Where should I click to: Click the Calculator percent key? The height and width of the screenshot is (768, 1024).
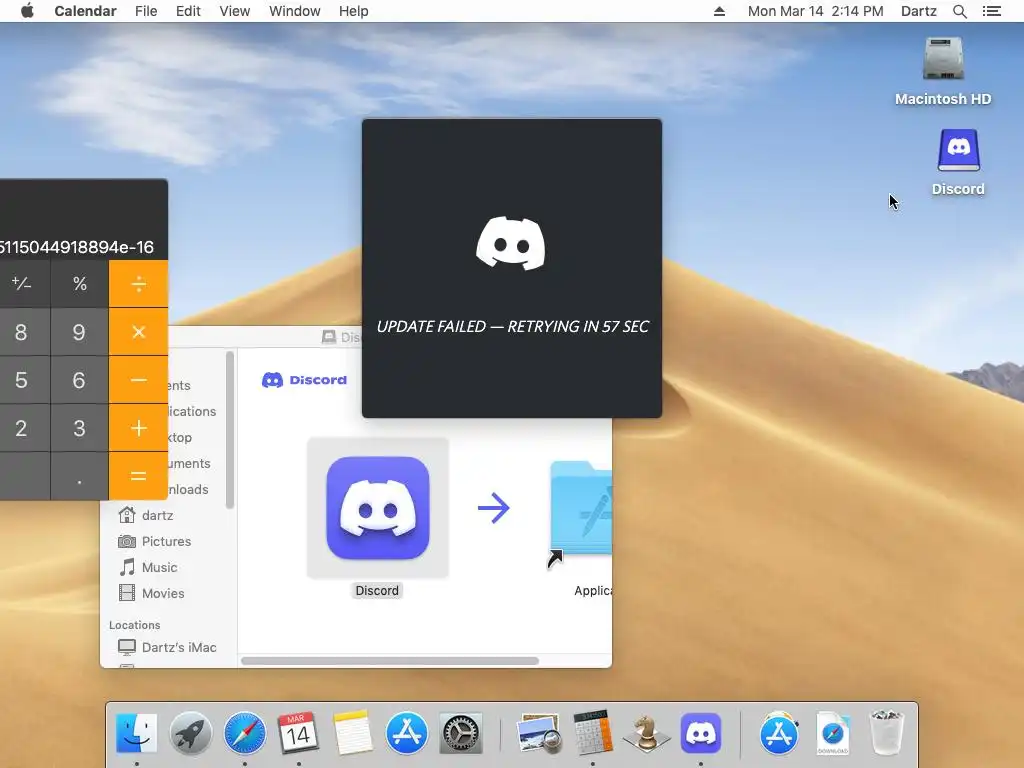coord(80,283)
